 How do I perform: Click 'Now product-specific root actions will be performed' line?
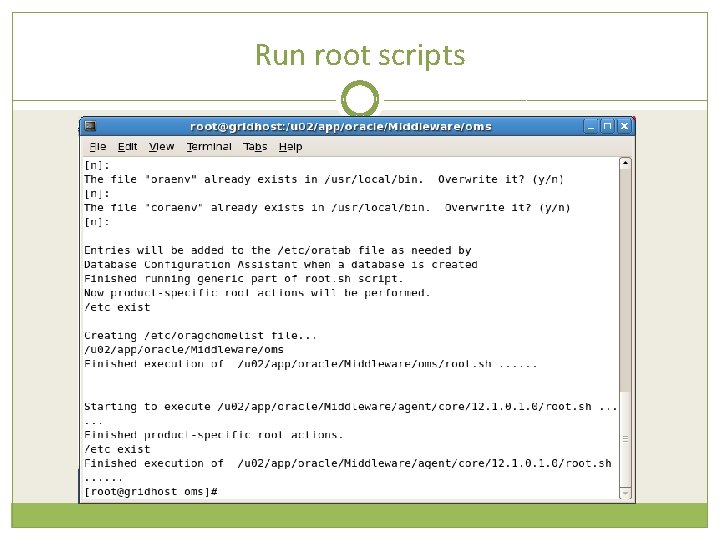[x=257, y=293]
